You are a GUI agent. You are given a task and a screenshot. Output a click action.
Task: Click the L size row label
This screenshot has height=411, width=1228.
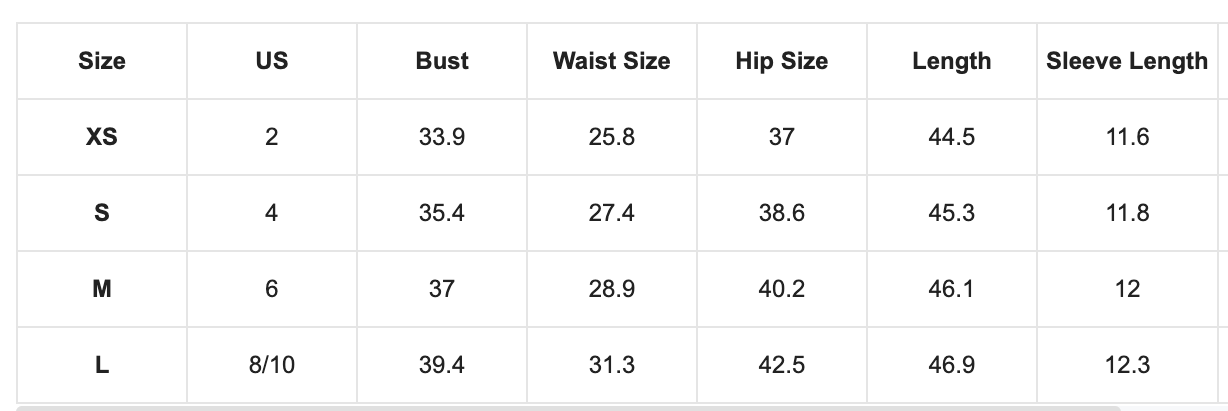coord(102,365)
